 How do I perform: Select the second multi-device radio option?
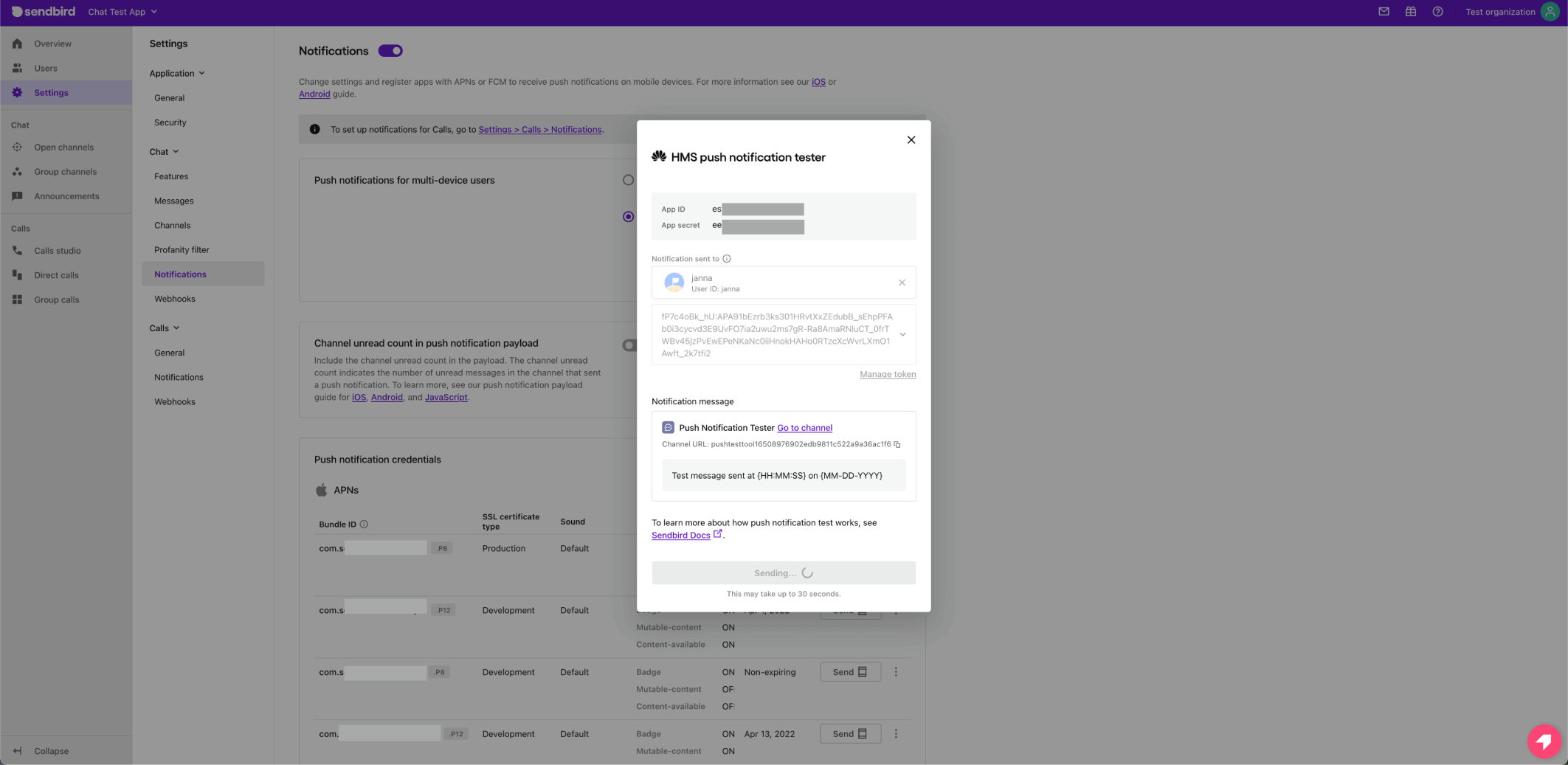point(628,217)
